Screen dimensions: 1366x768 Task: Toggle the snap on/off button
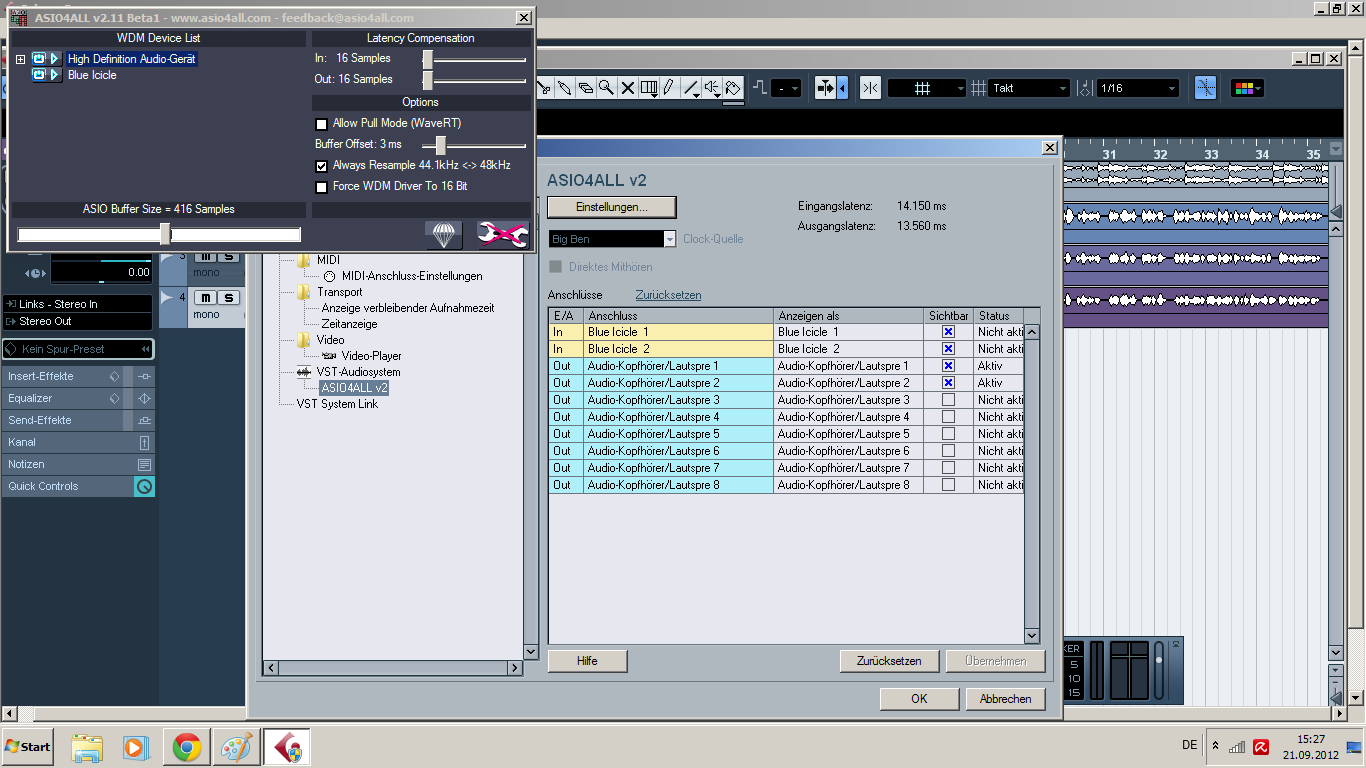tap(869, 88)
